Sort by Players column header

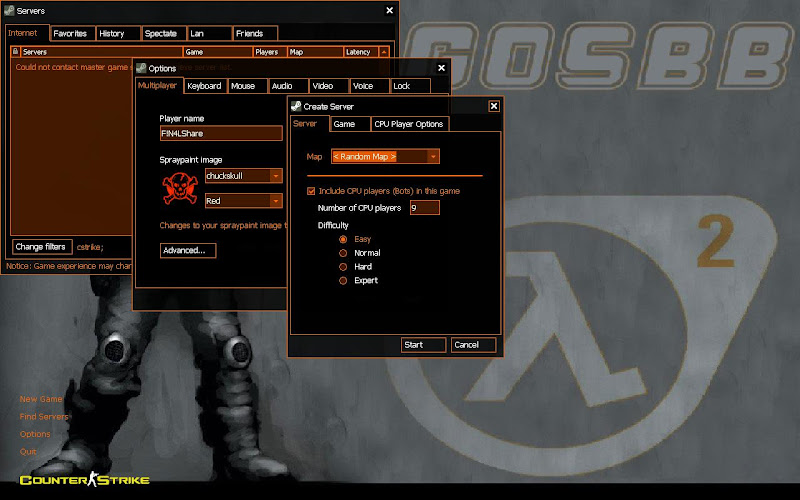(270, 52)
